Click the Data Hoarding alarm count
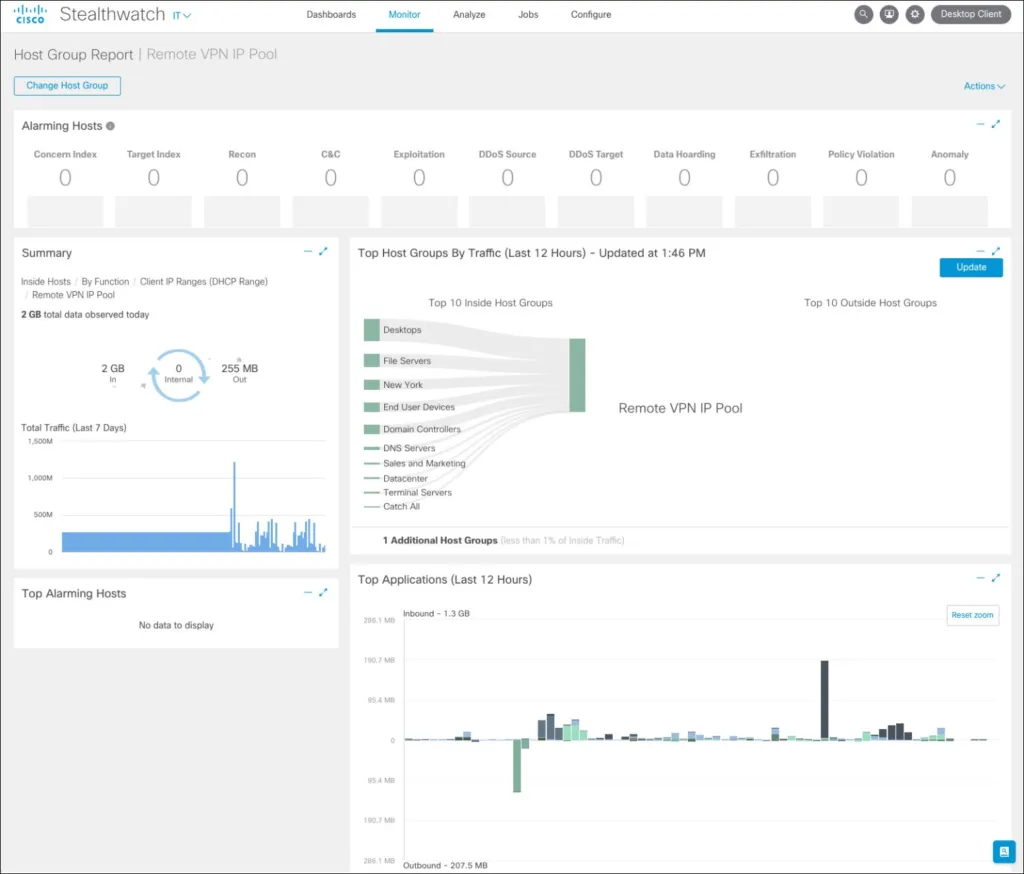This screenshot has width=1024, height=874. click(684, 178)
